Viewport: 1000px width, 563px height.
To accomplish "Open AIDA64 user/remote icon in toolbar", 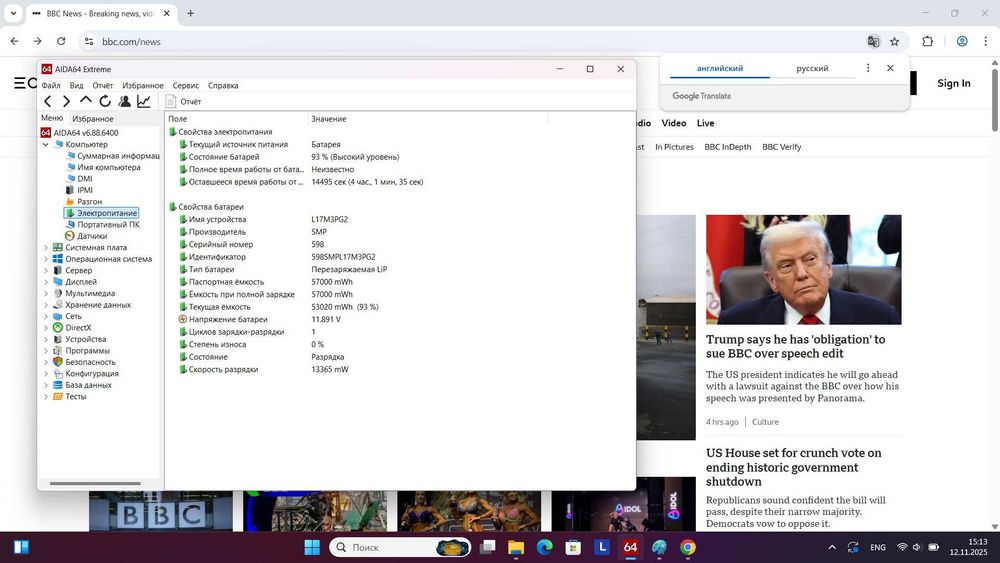I will 124,101.
